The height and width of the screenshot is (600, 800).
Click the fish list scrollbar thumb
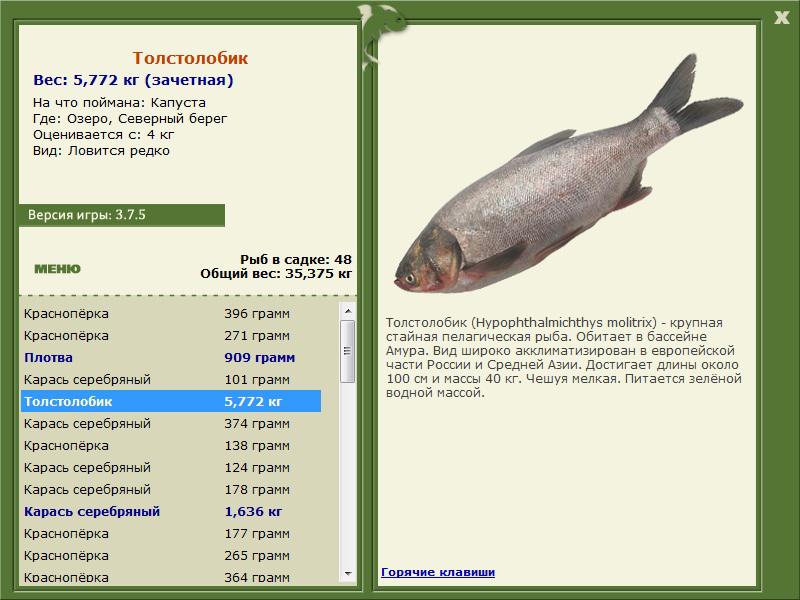(348, 352)
